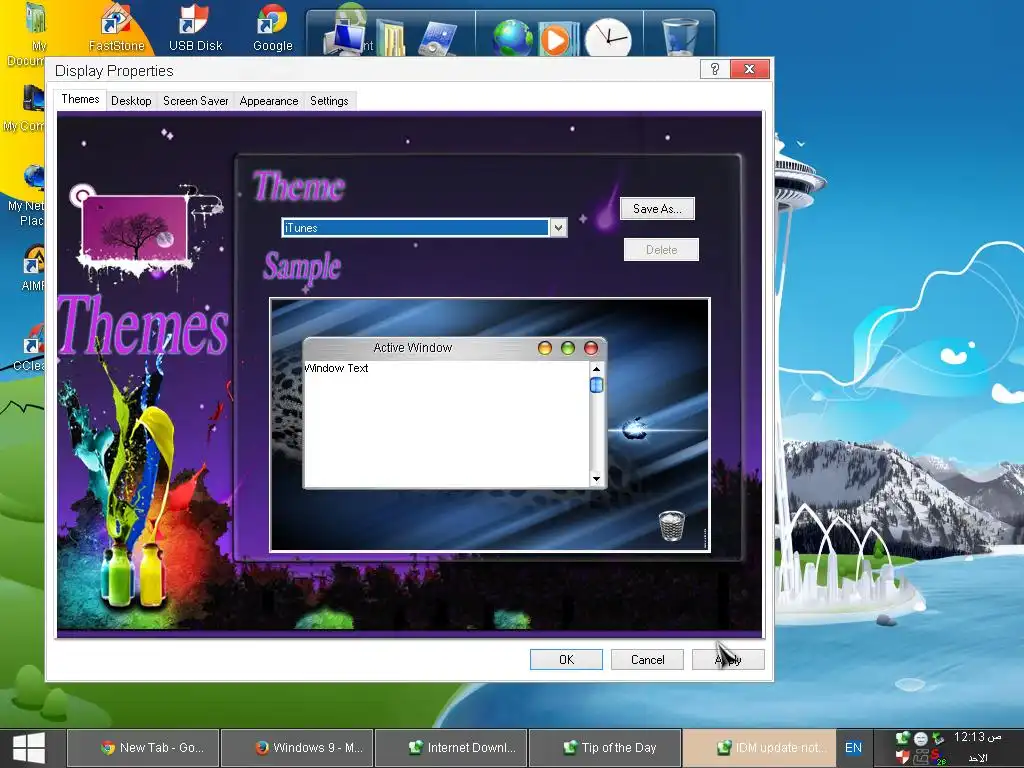Click the yellow minimize button in the Active Window sample
Viewport: 1024px width, 768px height.
click(x=545, y=348)
